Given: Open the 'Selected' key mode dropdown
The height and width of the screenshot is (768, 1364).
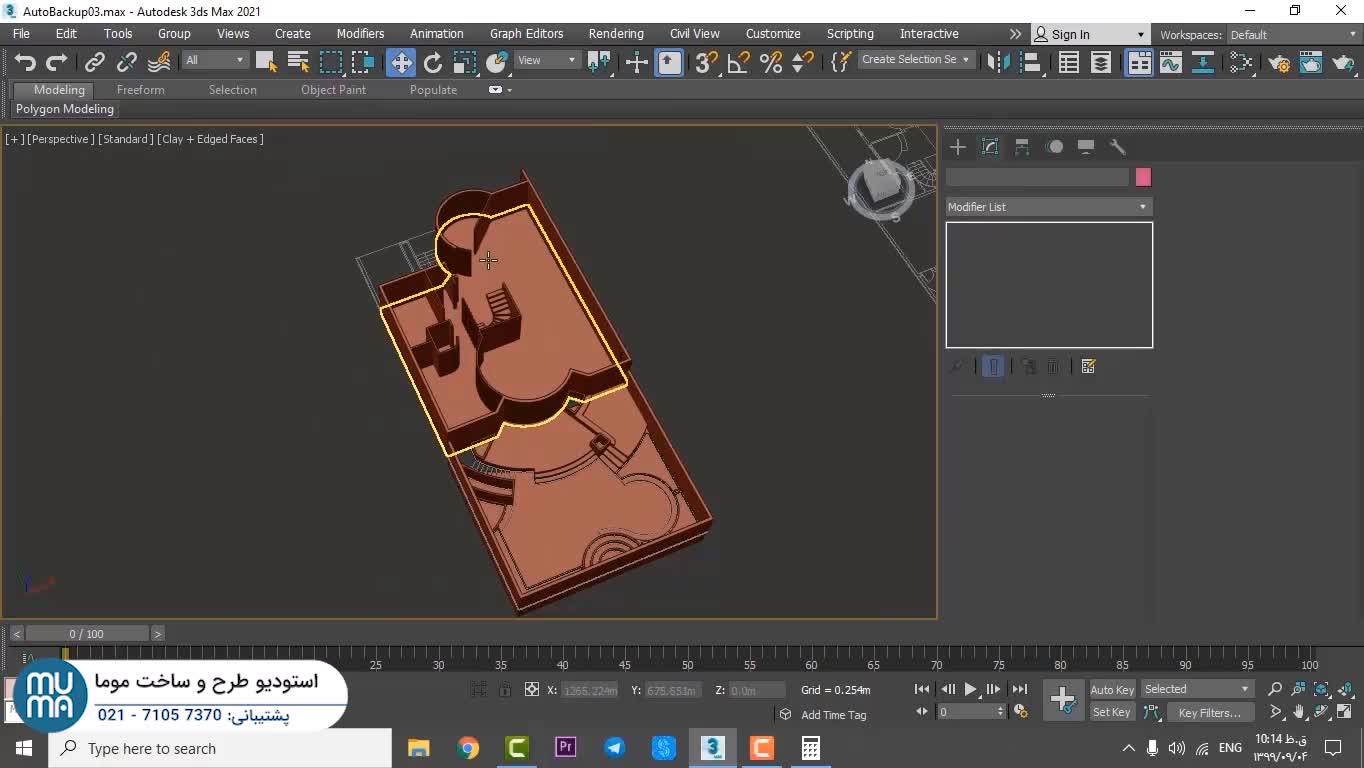Looking at the screenshot, I should 1196,689.
